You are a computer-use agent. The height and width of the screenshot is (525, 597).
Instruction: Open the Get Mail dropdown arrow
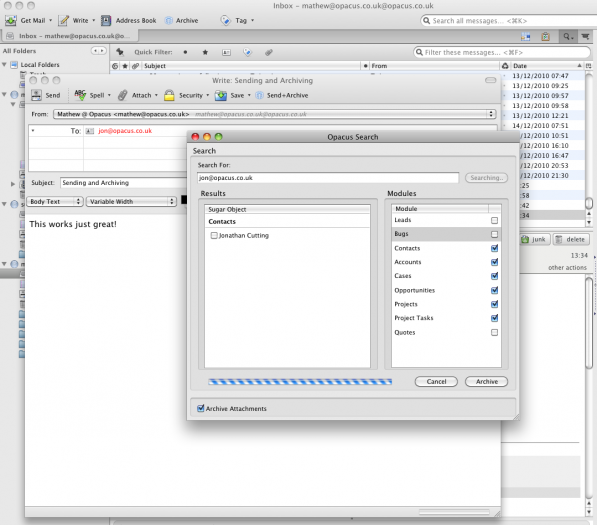pyautogui.click(x=50, y=21)
